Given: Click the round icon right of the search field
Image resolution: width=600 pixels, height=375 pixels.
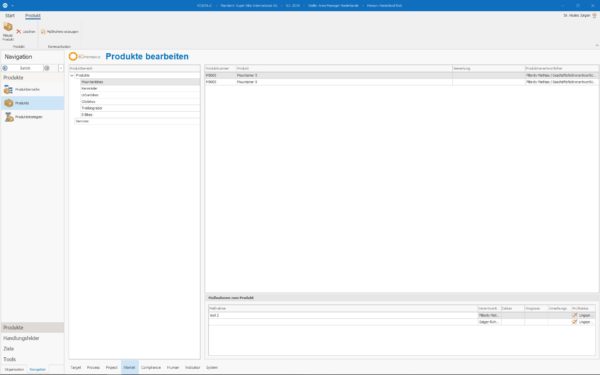Looking at the screenshot, I should pyautogui.click(x=47, y=68).
